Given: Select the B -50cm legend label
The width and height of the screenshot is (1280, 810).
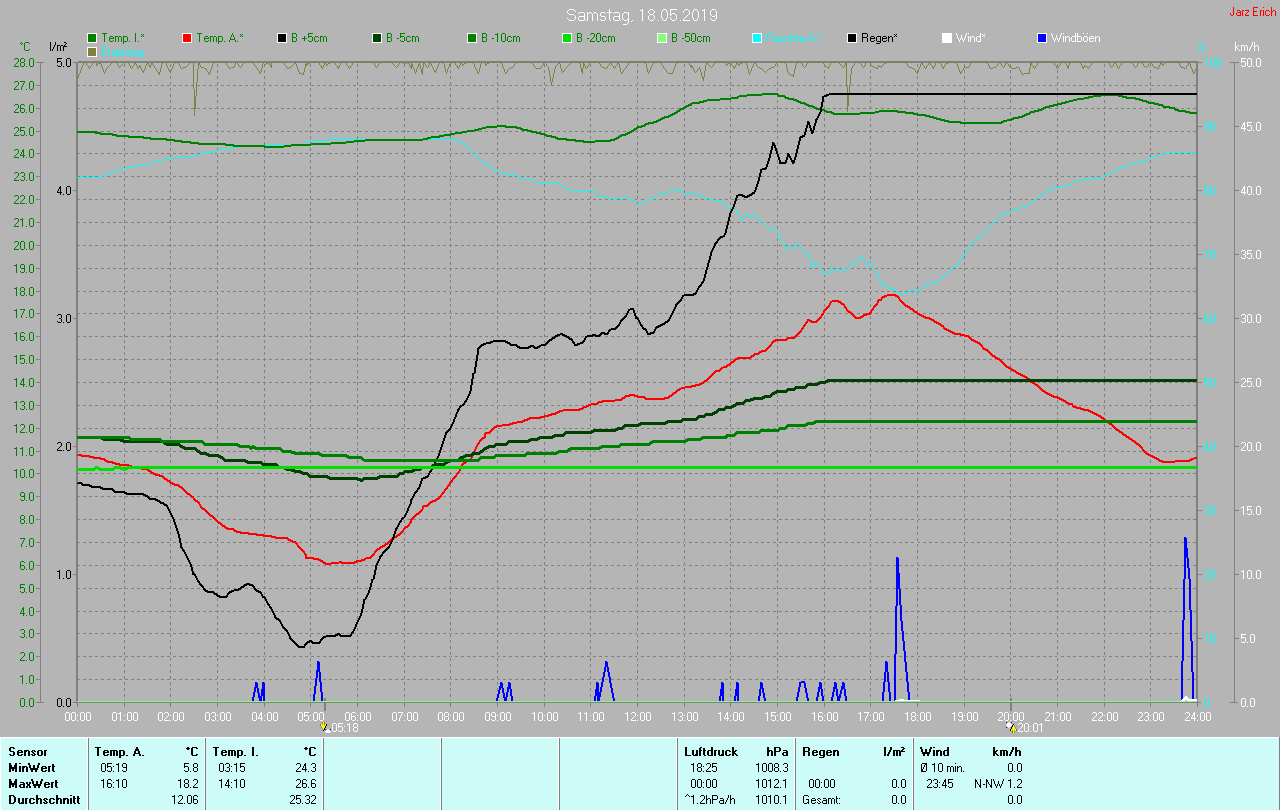Looking at the screenshot, I should point(690,38).
